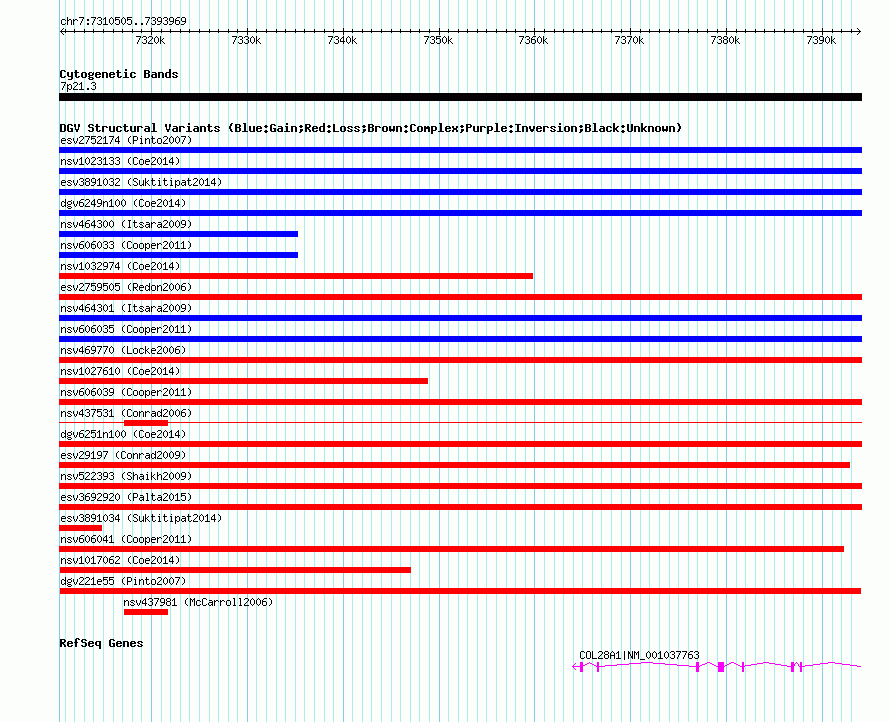Click the Cytogenetic Bands track title

pyautogui.click(x=119, y=74)
